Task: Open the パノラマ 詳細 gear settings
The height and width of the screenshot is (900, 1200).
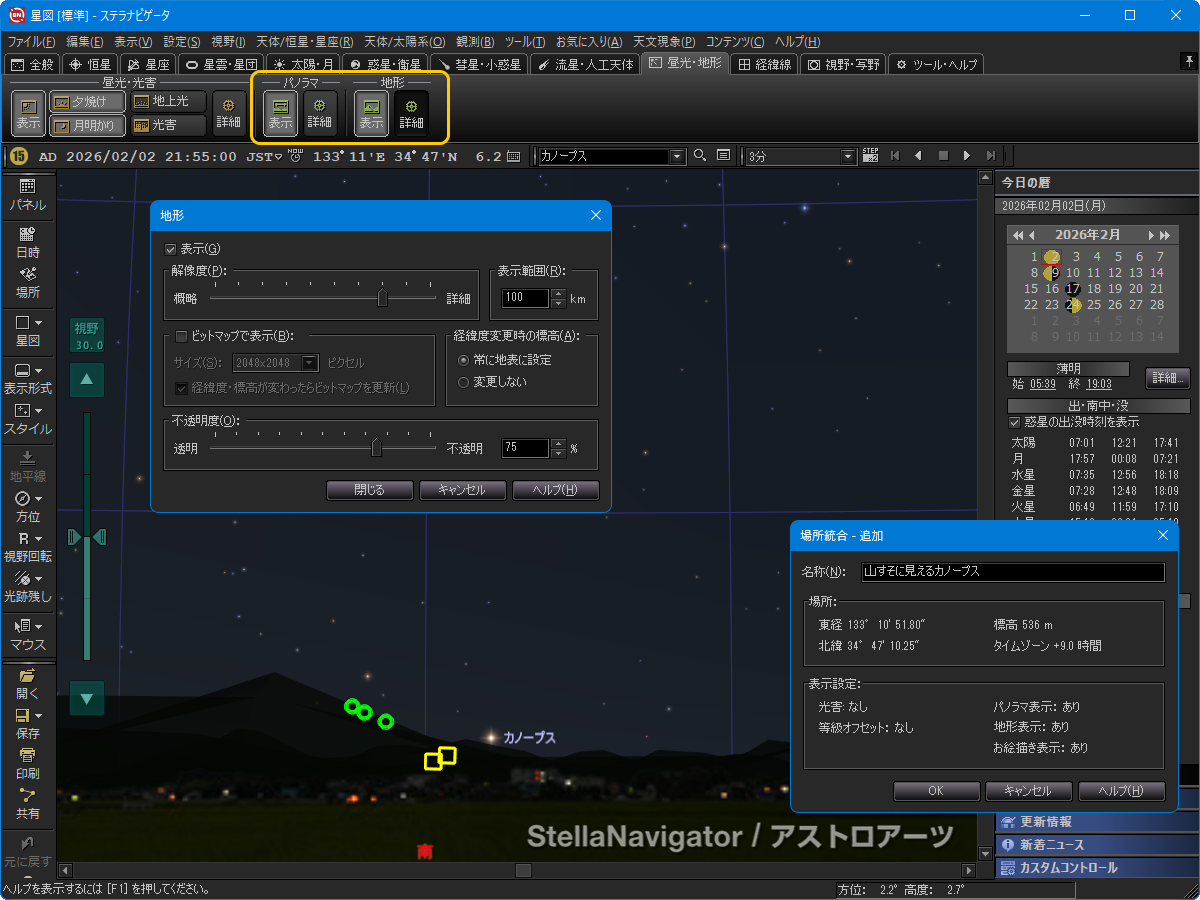Action: (x=320, y=115)
